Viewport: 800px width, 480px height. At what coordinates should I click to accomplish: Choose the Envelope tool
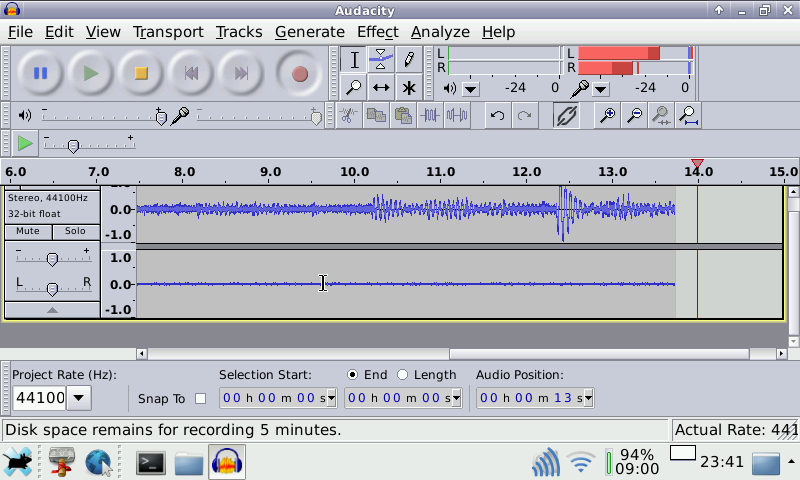tap(381, 60)
